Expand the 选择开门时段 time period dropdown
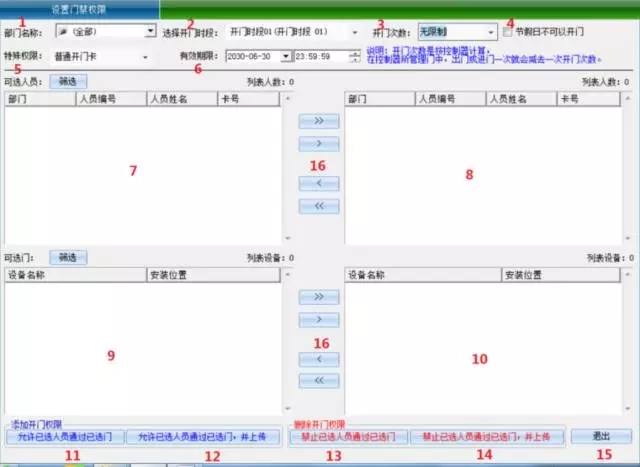This screenshot has height=467, width=640. click(x=354, y=32)
